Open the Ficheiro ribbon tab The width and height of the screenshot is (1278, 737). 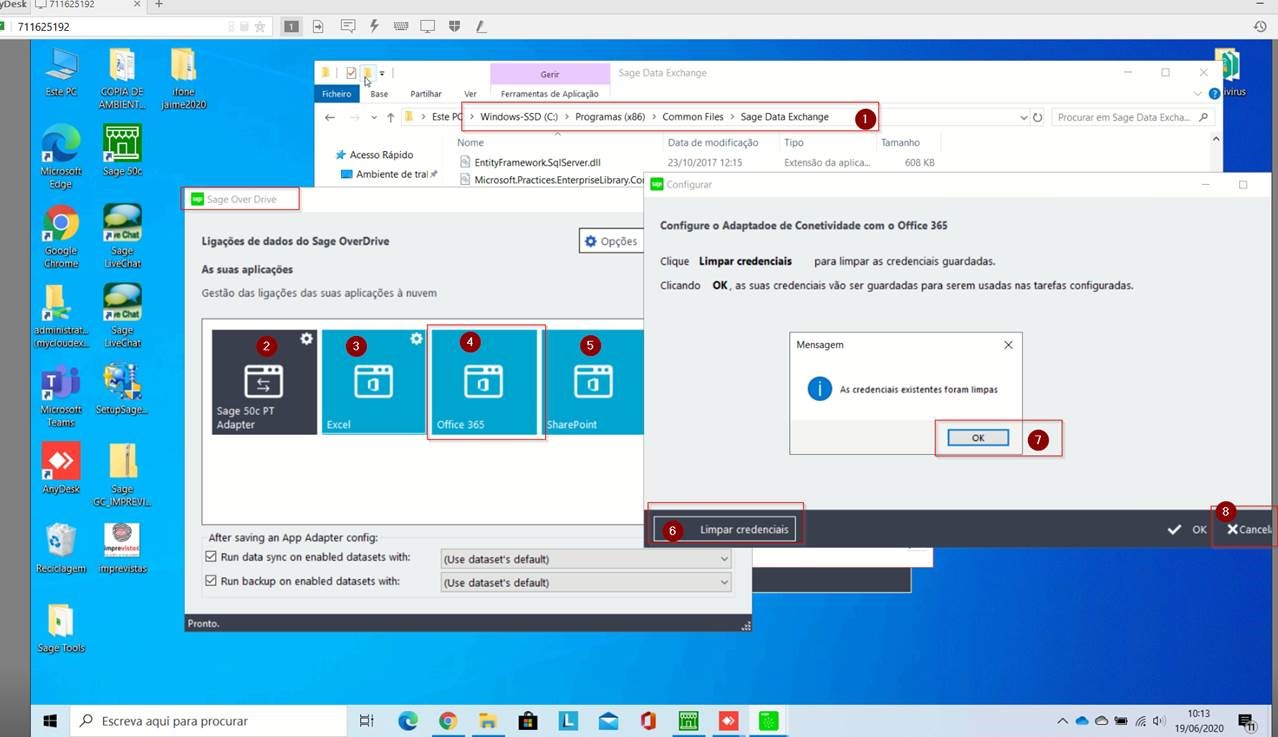337,94
